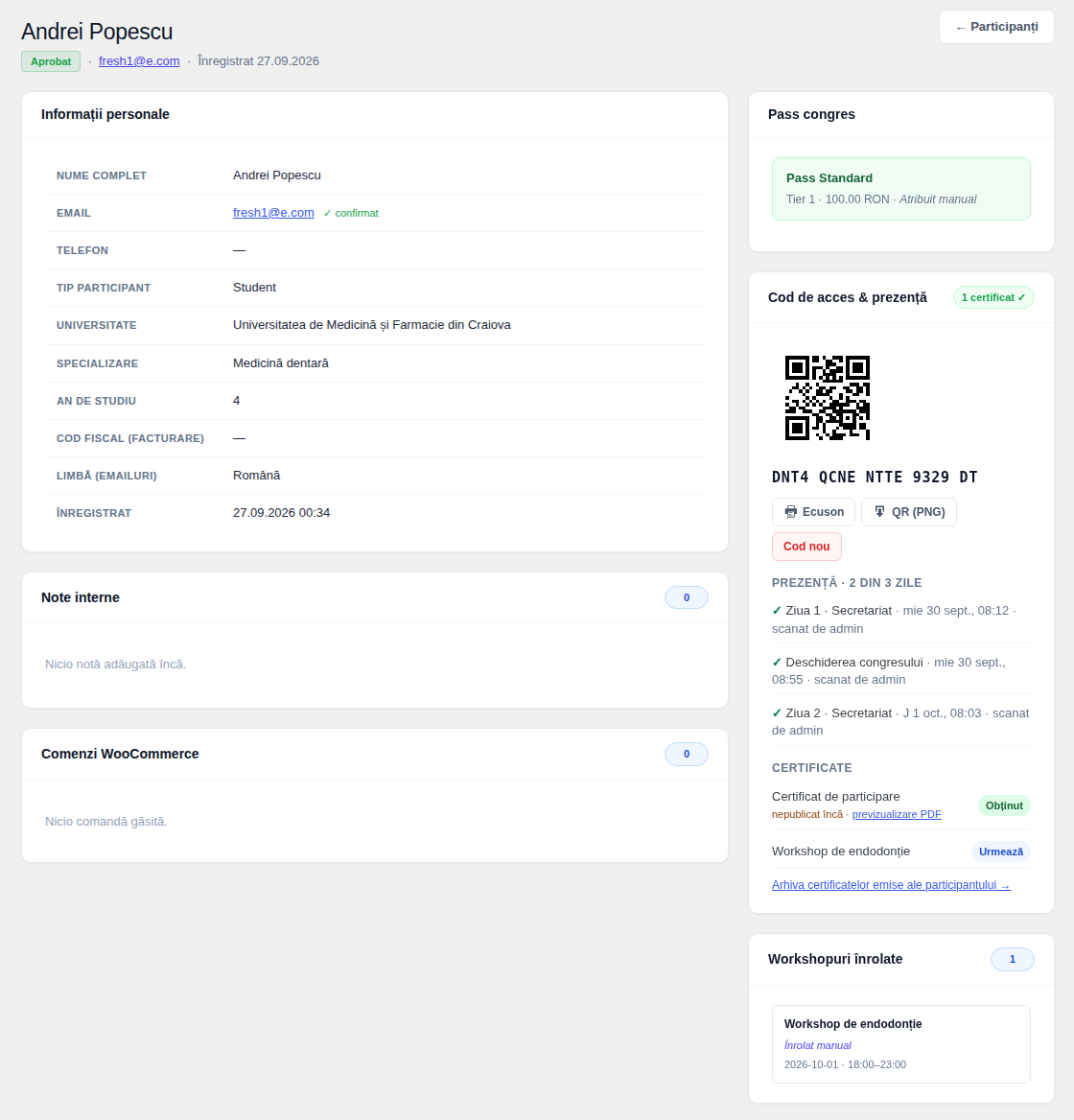Open Workshop de endodonție enrolled card

[901, 1044]
